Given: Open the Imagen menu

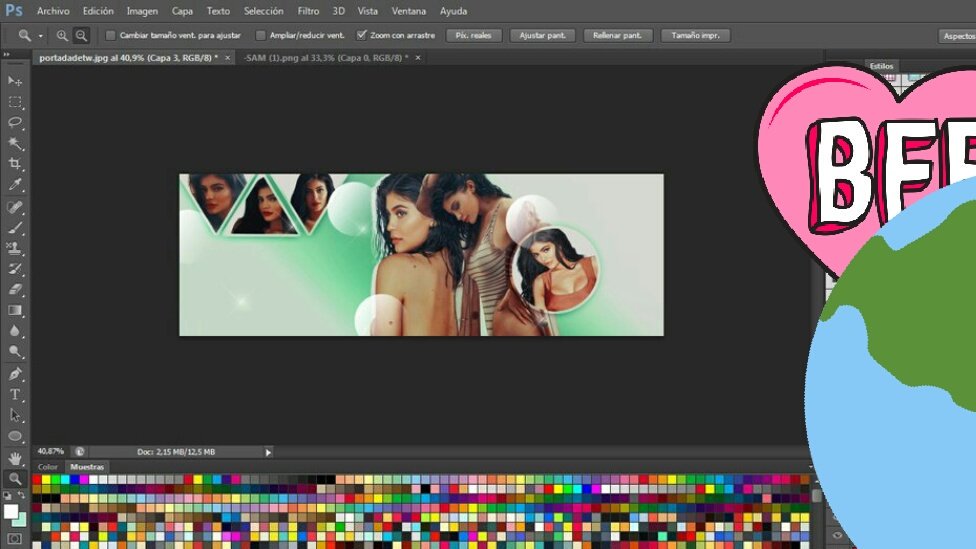Looking at the screenshot, I should 142,11.
